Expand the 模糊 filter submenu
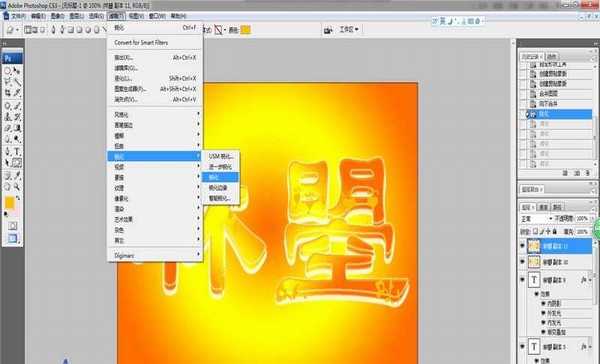This screenshot has width=600, height=364. pyautogui.click(x=155, y=135)
